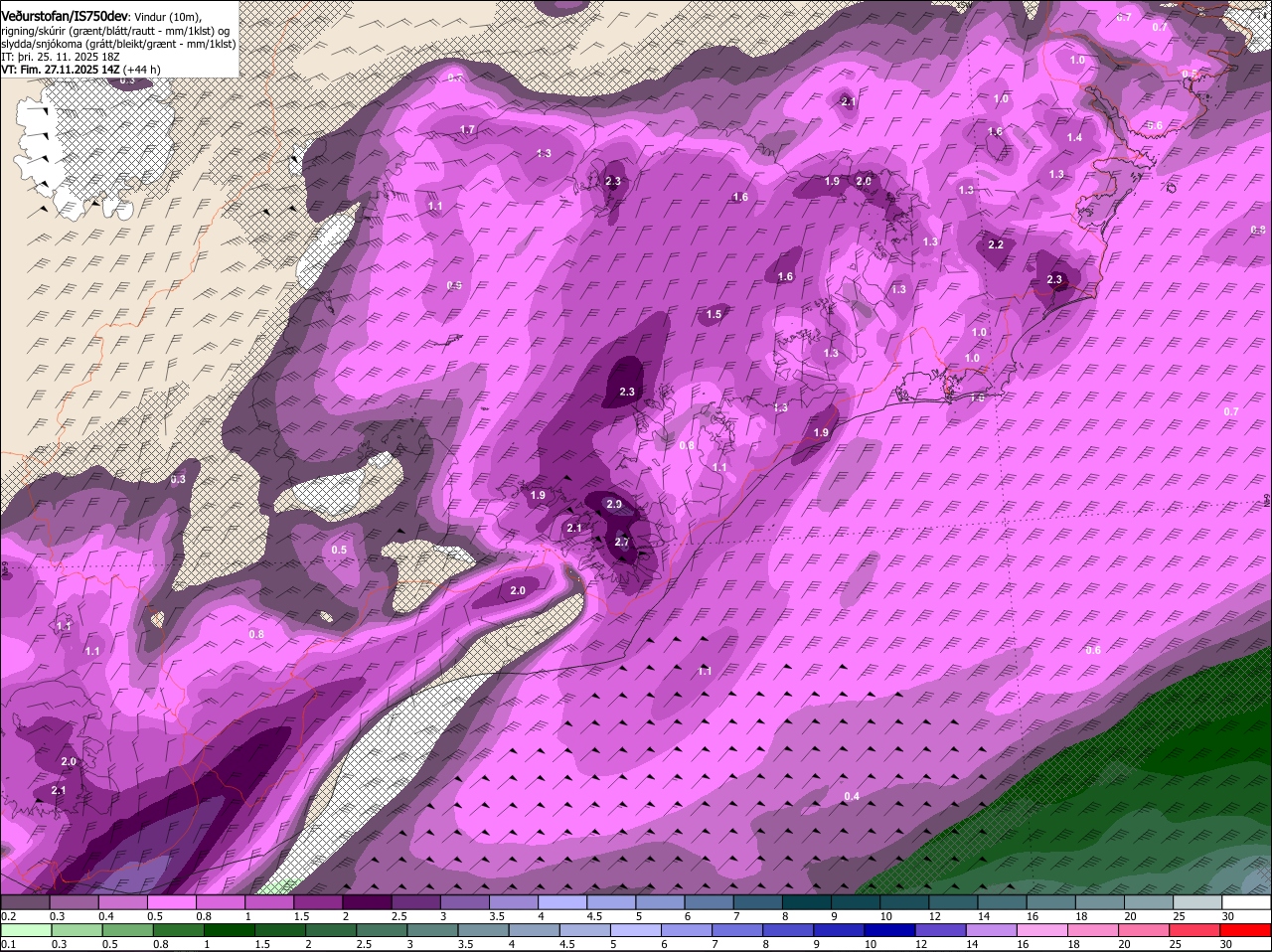Select the 4 grey-blue swatch in the green-to-red legend

[535, 930]
